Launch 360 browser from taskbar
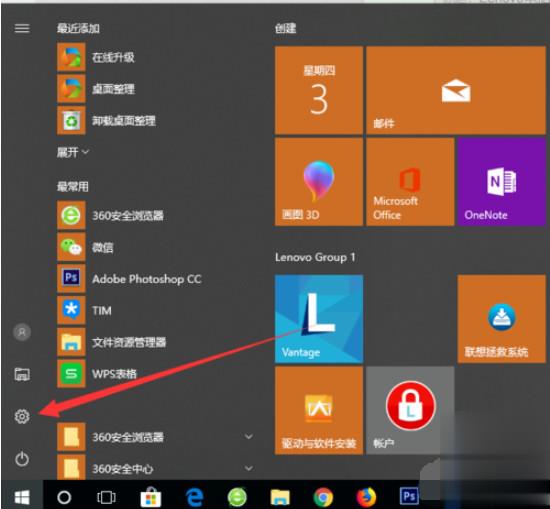The width and height of the screenshot is (550, 509). point(237,497)
